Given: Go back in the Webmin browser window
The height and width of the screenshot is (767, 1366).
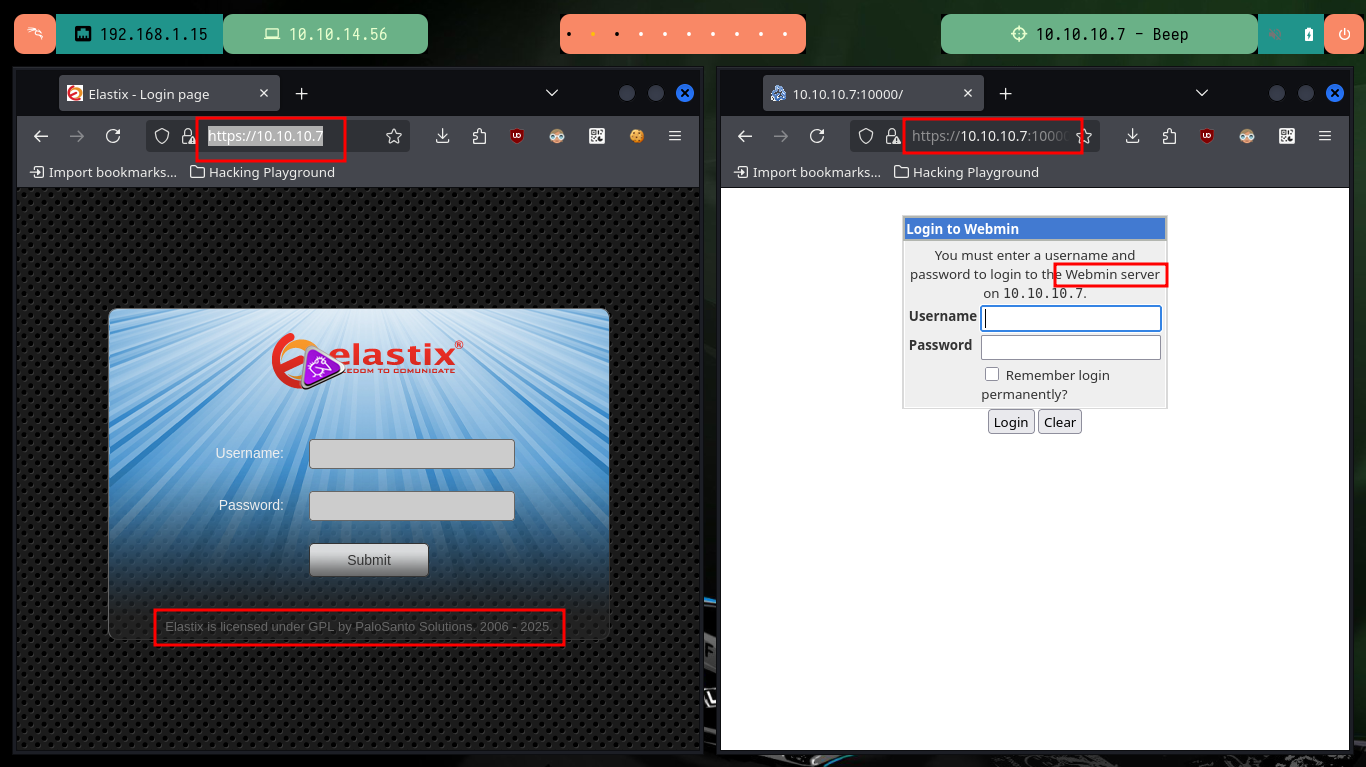Looking at the screenshot, I should tap(745, 136).
